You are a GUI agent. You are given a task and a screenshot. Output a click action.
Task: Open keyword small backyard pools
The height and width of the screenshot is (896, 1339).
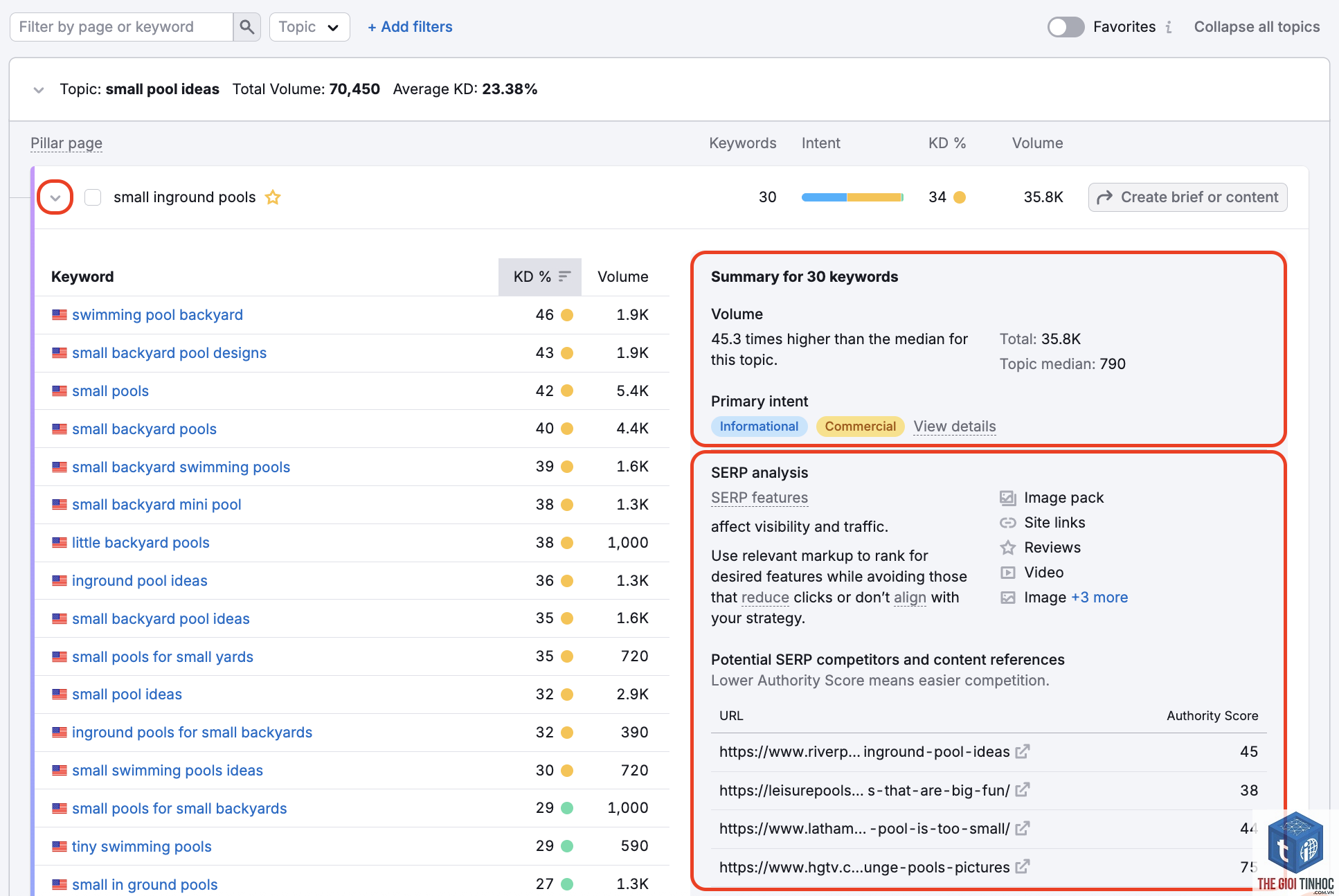(x=144, y=429)
